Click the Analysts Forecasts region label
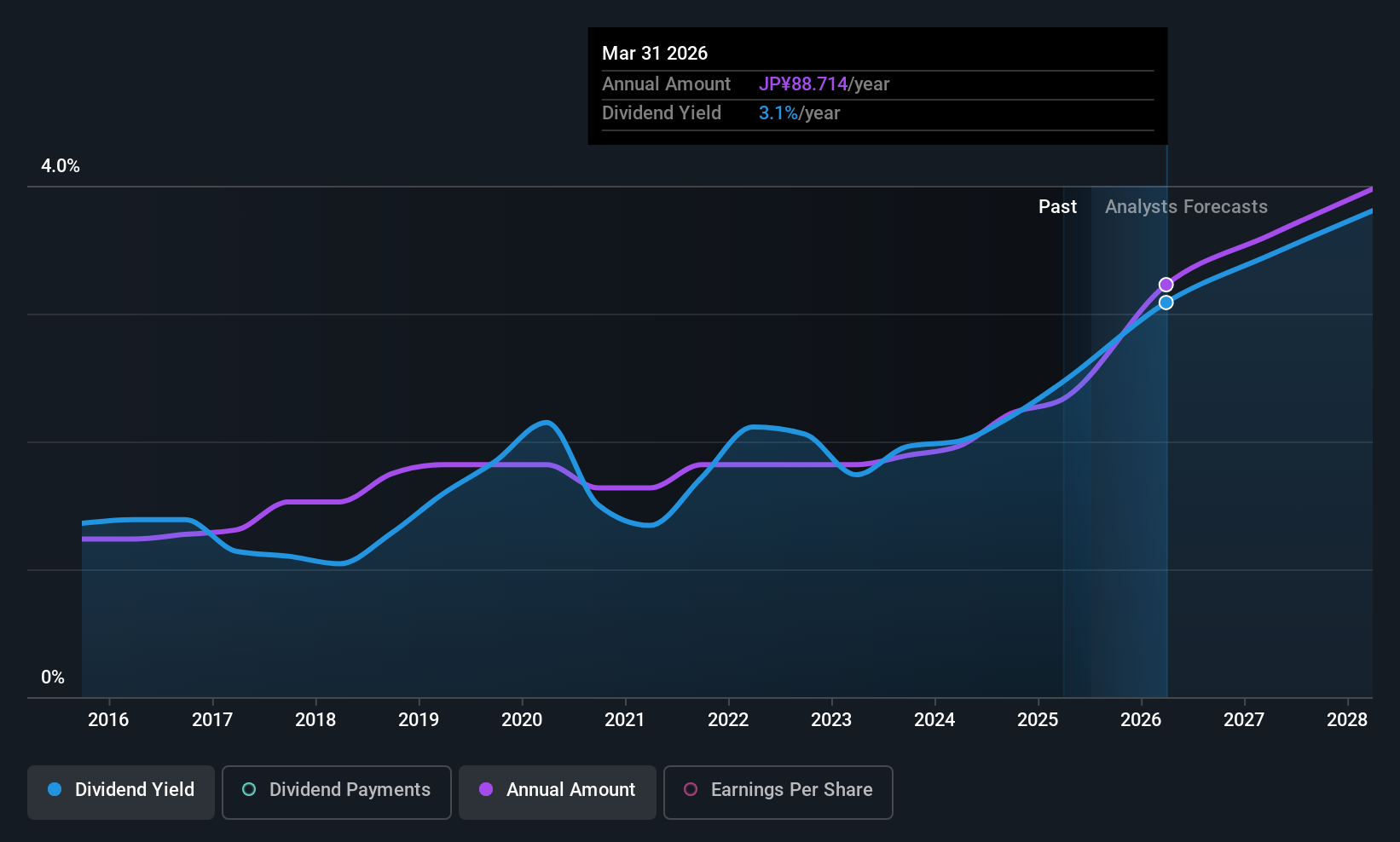Image resolution: width=1400 pixels, height=842 pixels. tap(1186, 207)
